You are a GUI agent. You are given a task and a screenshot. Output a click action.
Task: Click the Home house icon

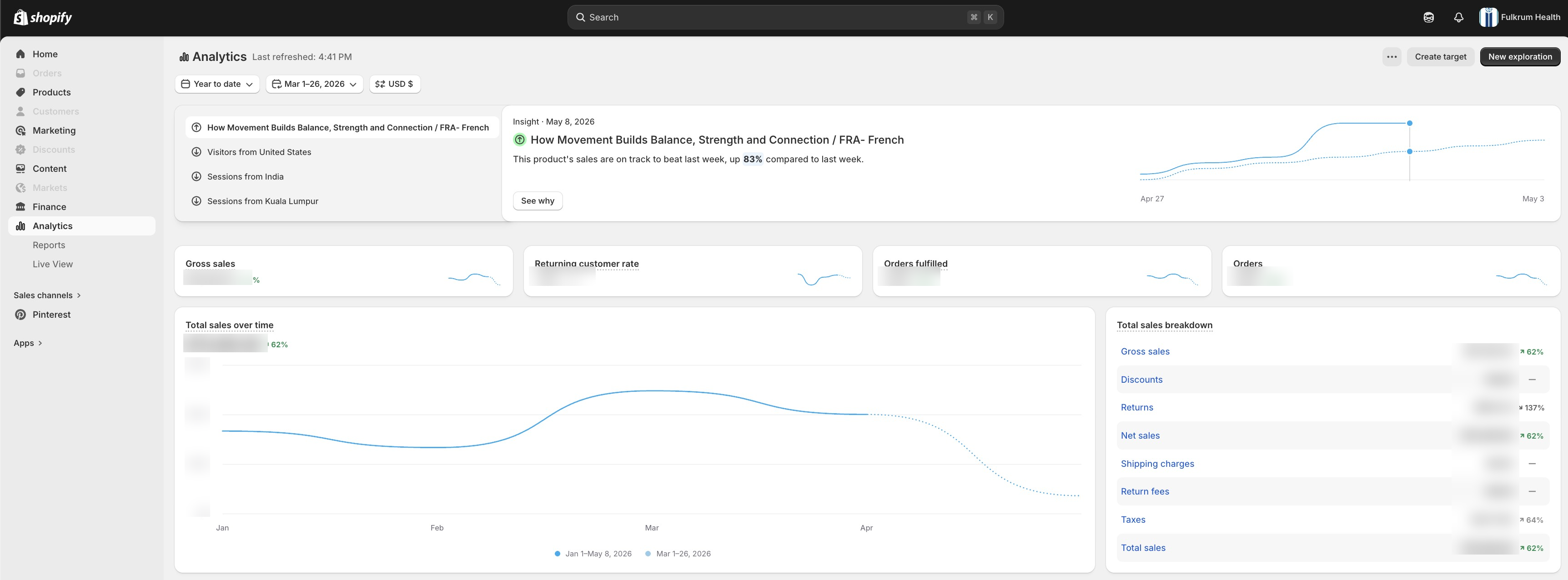pos(21,54)
